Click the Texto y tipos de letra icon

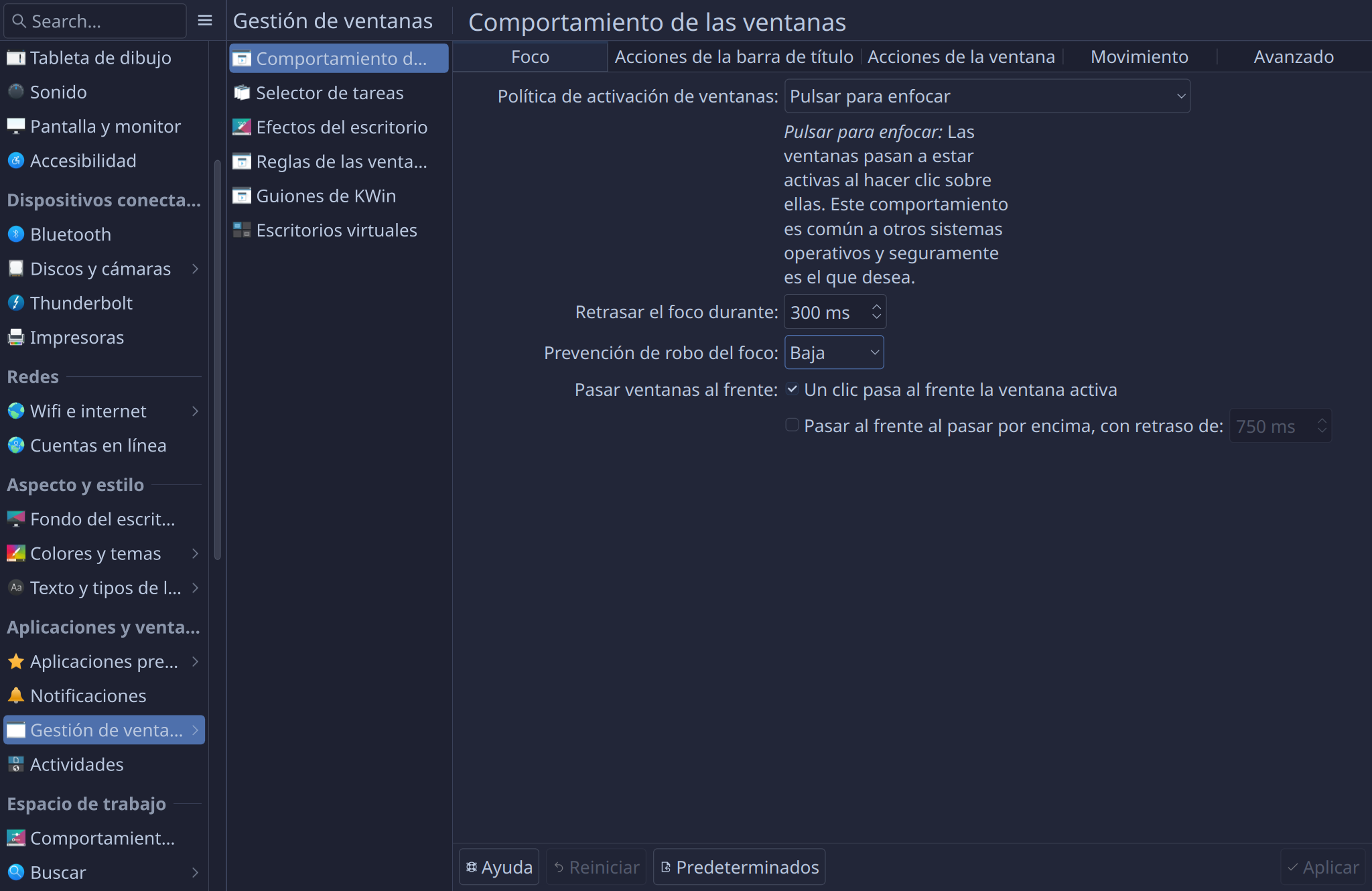pos(16,588)
